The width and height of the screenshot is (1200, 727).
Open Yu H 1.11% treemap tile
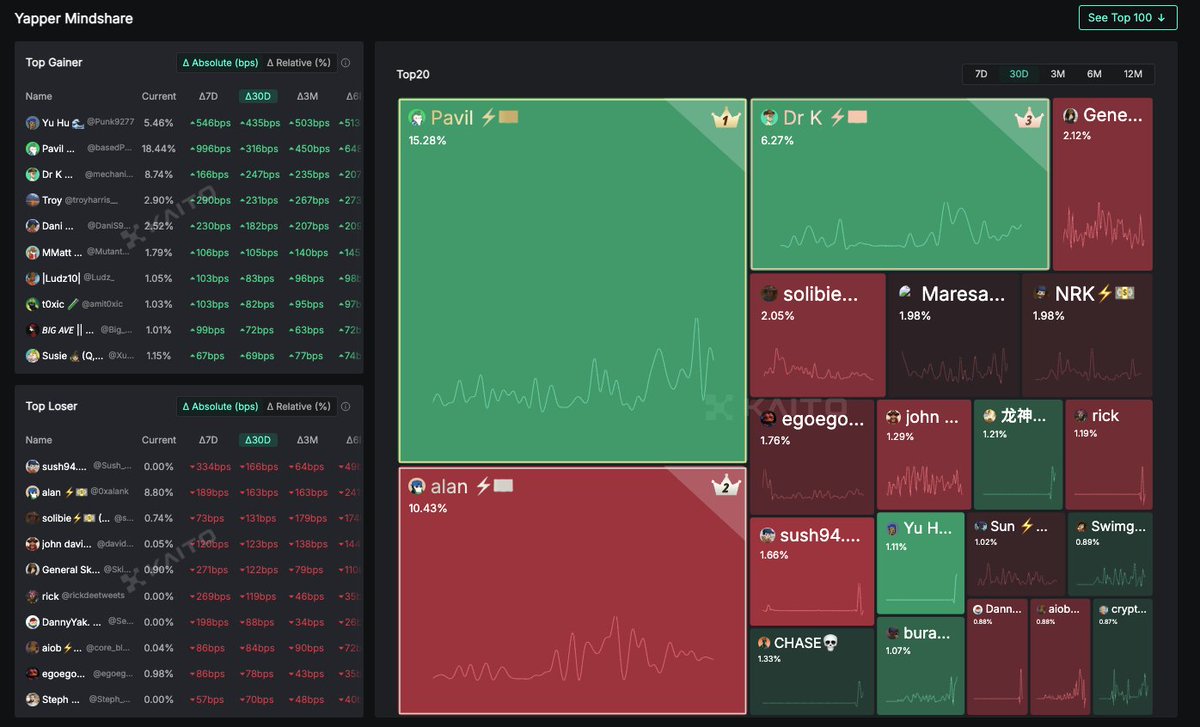921,563
